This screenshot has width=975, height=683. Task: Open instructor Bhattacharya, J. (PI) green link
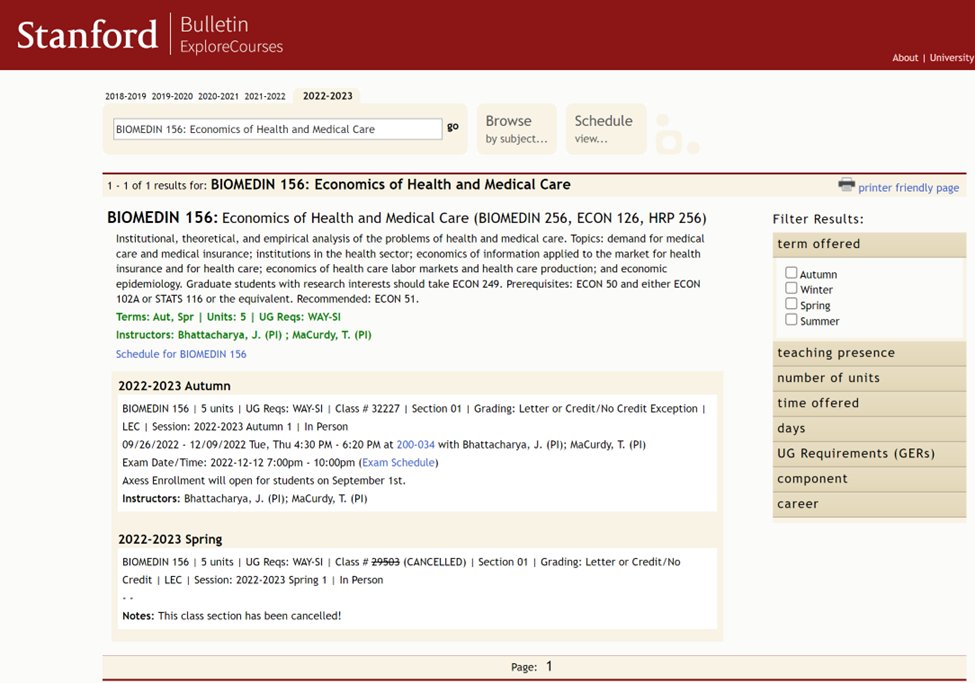(229, 335)
